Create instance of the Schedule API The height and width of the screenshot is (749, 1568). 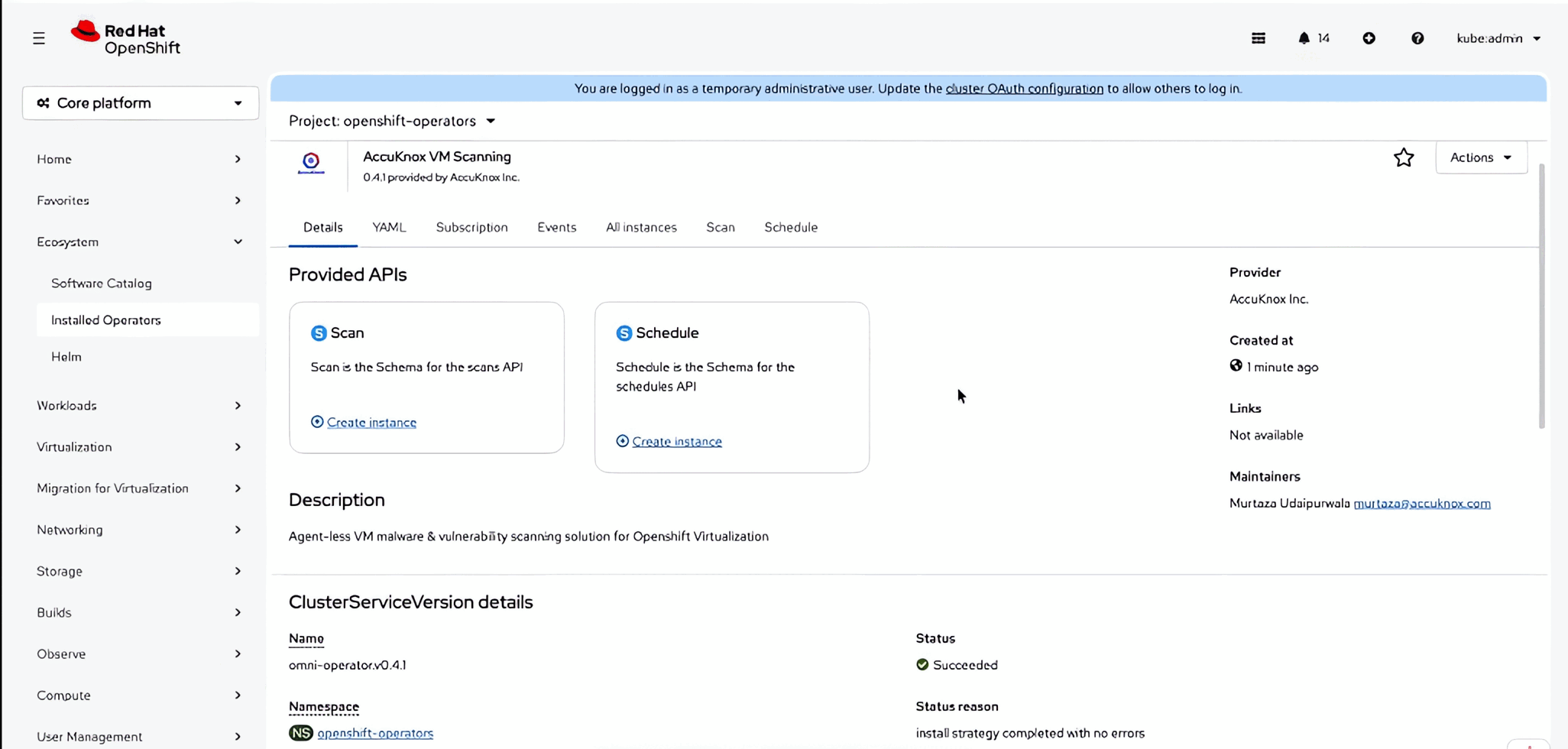pos(669,442)
